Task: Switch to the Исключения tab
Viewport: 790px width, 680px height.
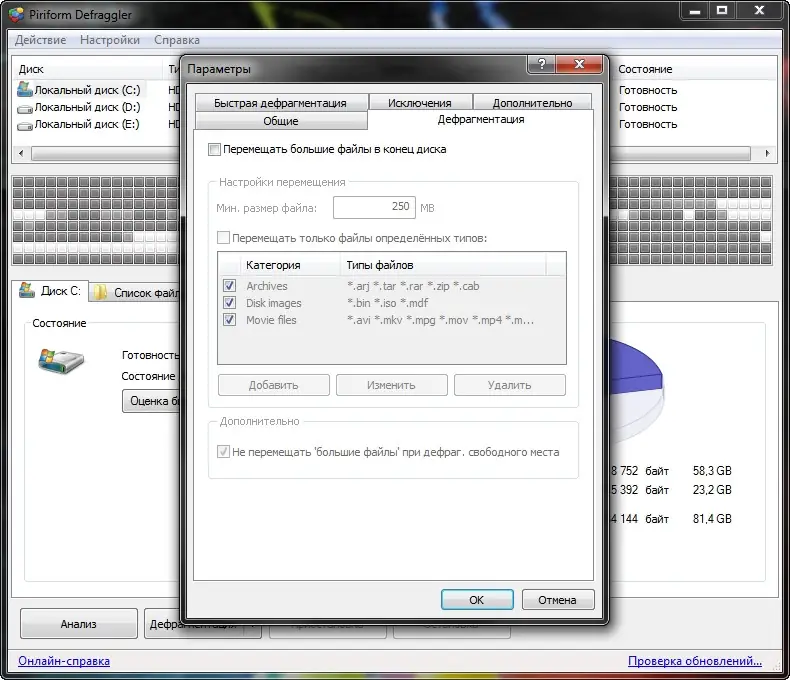Action: click(x=420, y=103)
